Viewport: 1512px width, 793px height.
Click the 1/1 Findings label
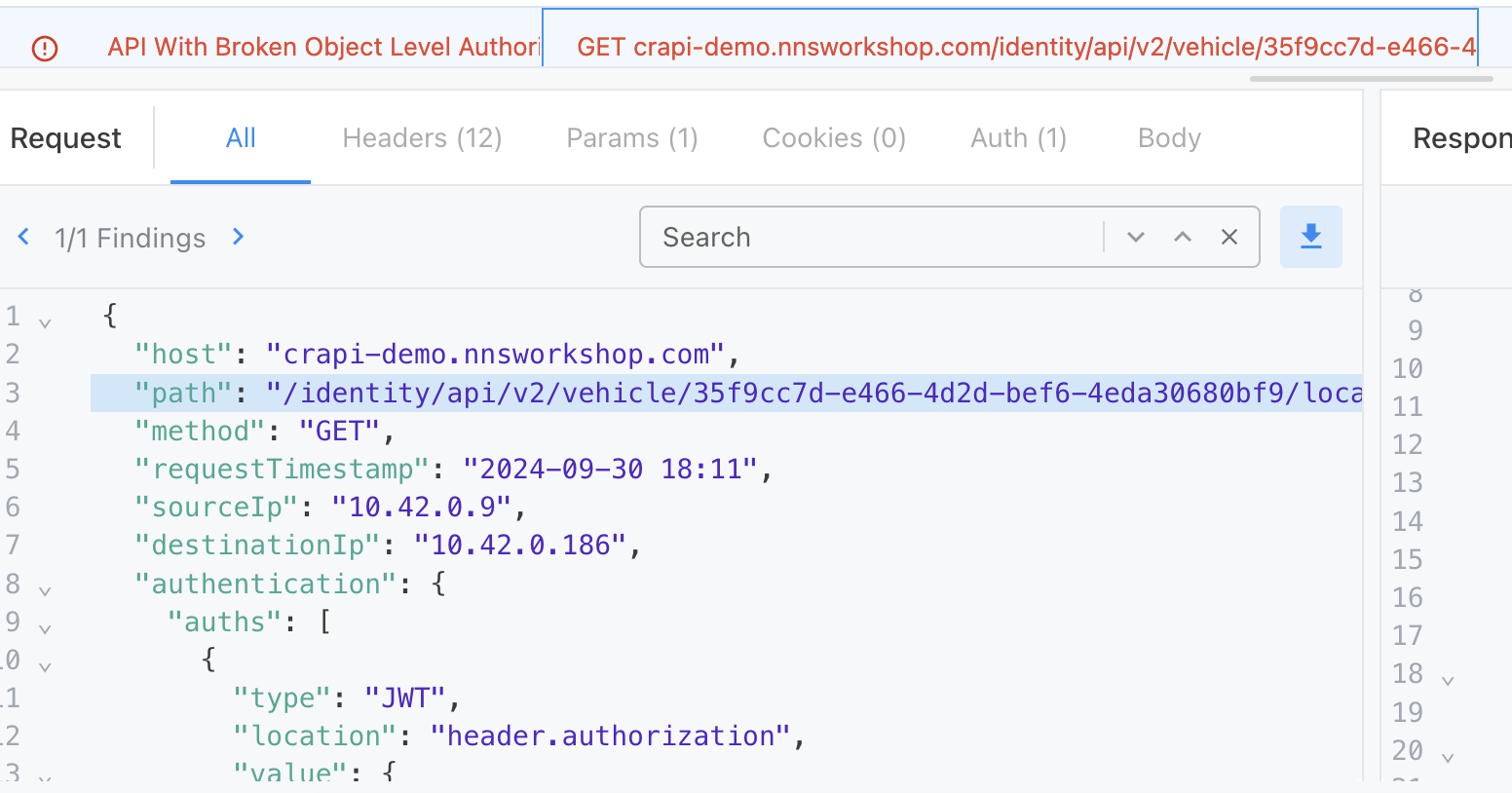(131, 238)
